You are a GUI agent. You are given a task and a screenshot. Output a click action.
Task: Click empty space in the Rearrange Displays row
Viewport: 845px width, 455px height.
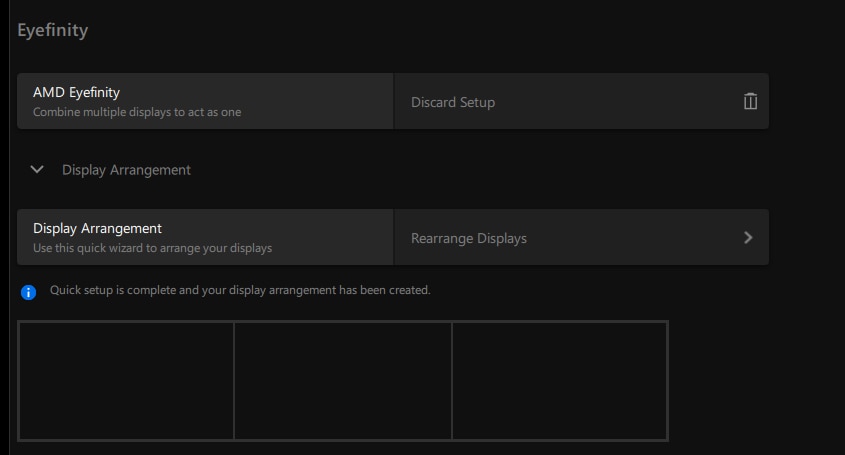630,238
